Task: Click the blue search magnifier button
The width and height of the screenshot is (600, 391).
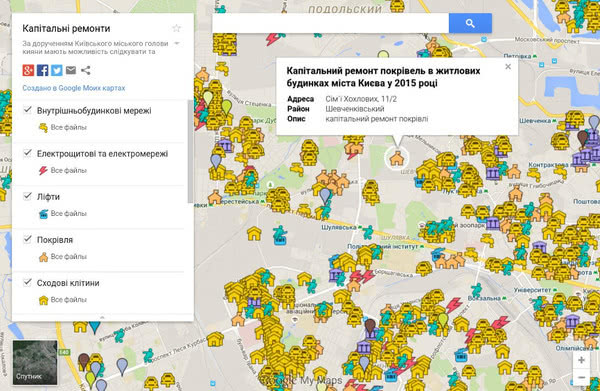Action: [470, 23]
